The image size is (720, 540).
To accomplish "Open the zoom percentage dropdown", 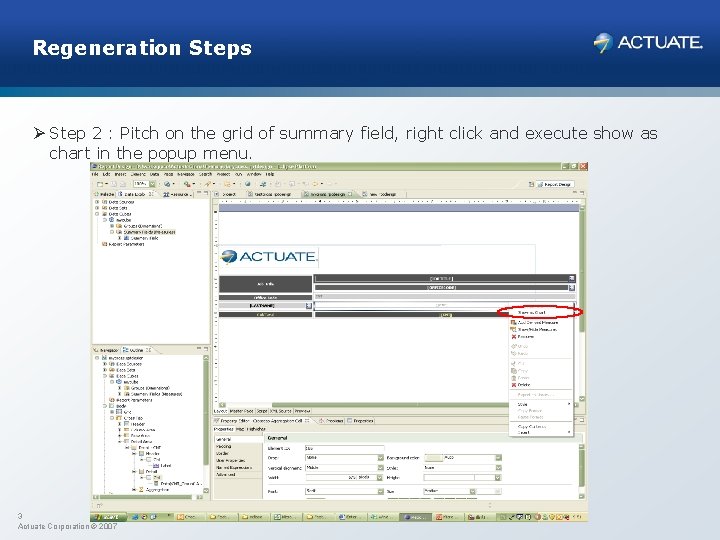I will [152, 184].
